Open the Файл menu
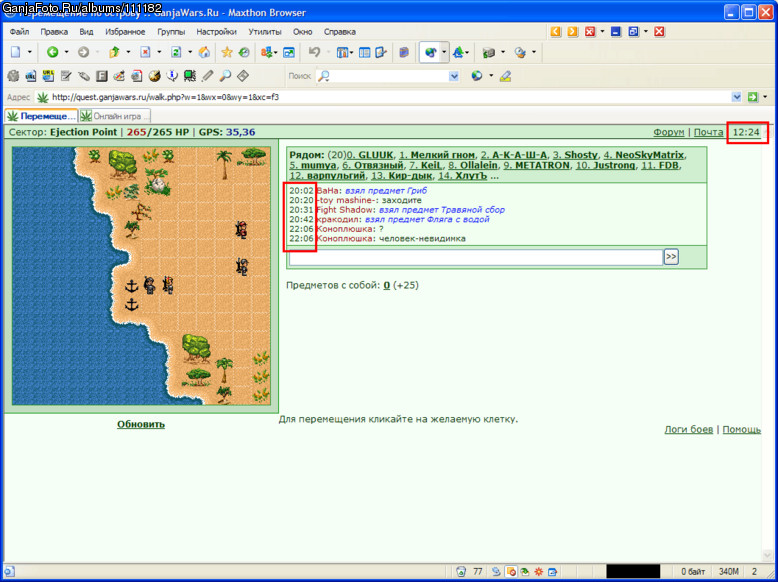Viewport: 778px width, 582px height. point(19,32)
